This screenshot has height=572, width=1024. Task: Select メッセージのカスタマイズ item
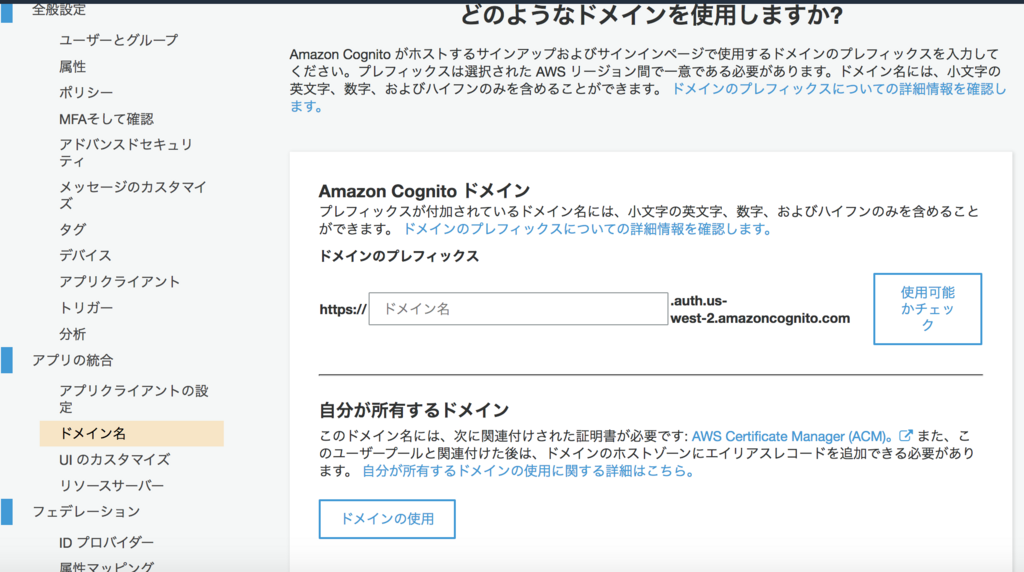133,195
